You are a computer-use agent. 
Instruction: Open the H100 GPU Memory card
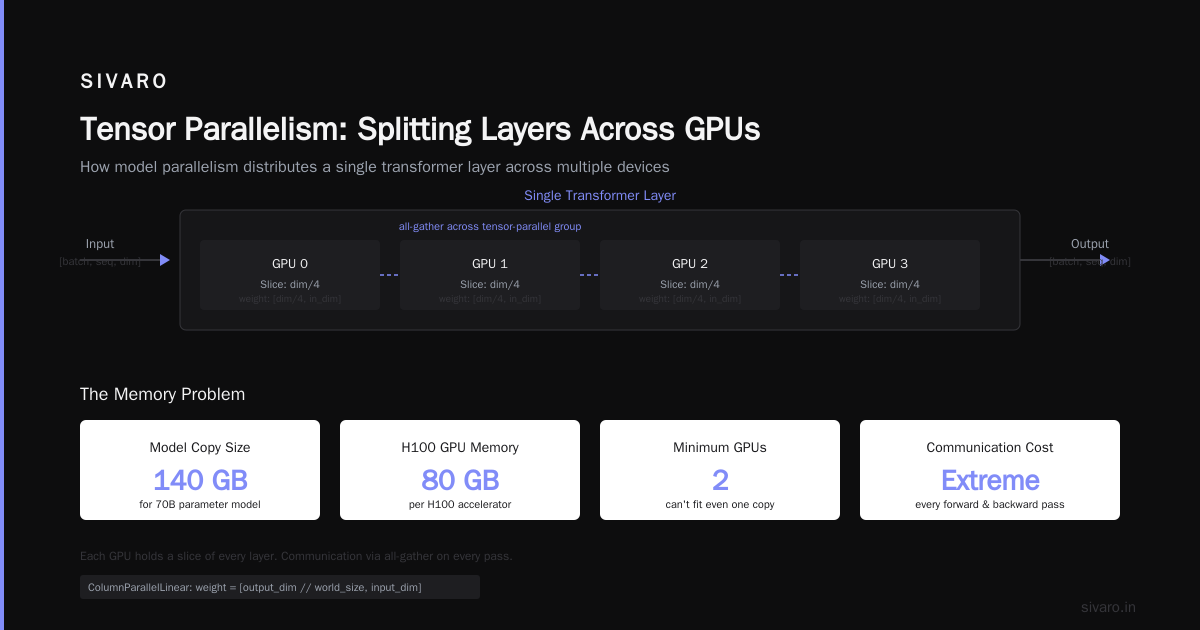point(460,470)
